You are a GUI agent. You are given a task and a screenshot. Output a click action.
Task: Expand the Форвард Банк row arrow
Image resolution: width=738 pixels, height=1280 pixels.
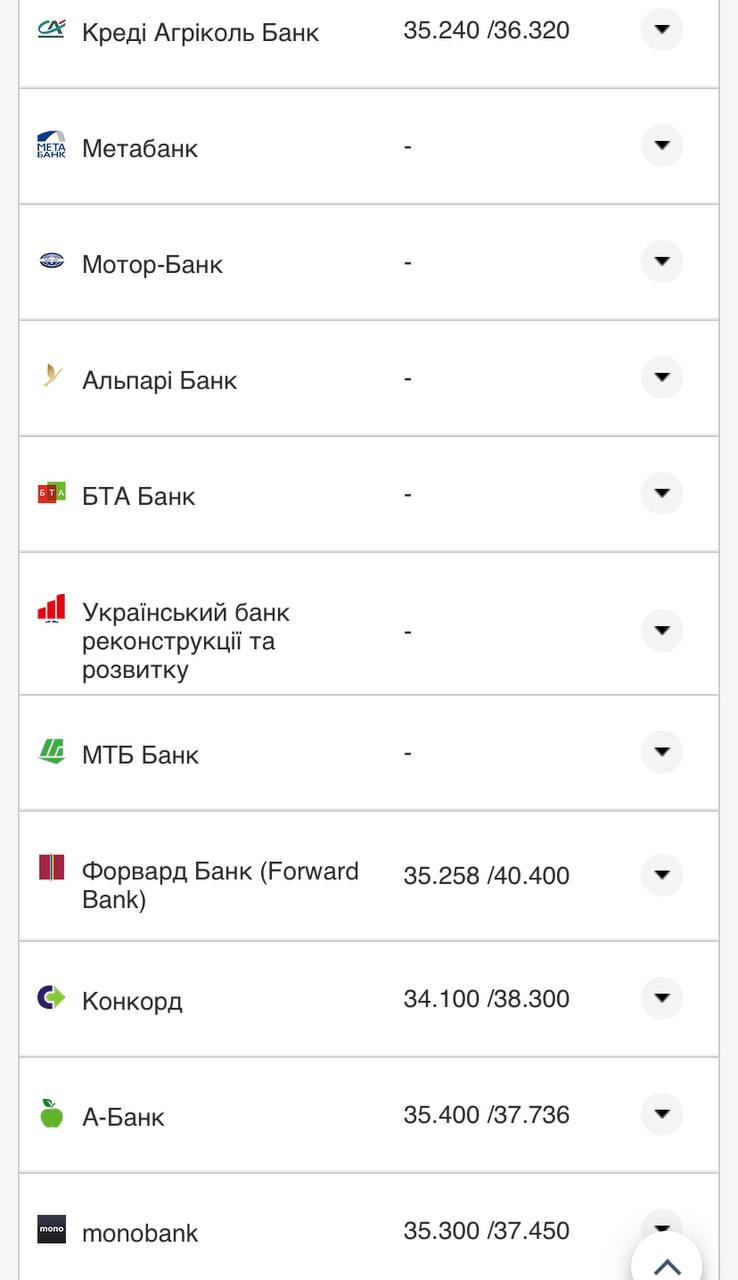click(661, 875)
